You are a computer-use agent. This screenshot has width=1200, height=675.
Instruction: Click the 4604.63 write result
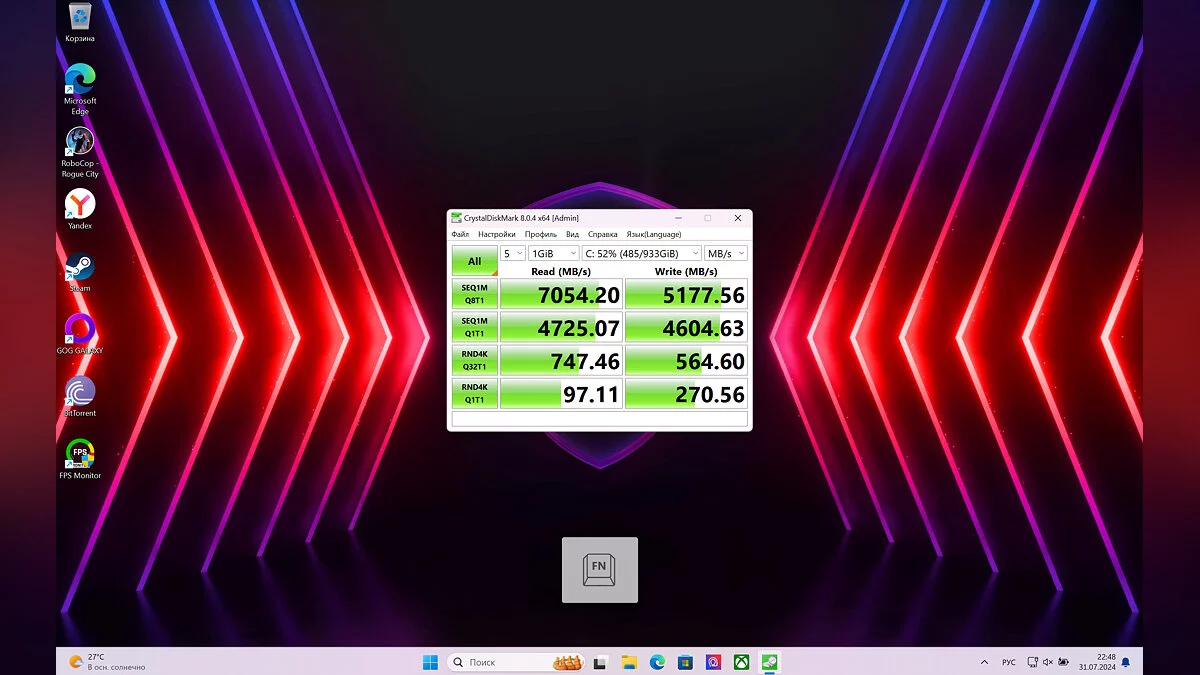686,327
